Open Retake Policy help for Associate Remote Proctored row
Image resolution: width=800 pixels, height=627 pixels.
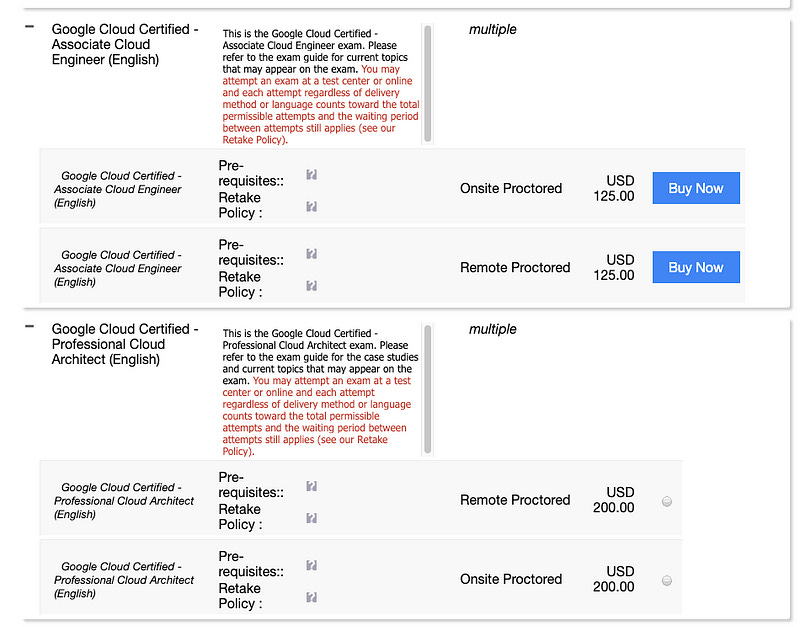[311, 286]
